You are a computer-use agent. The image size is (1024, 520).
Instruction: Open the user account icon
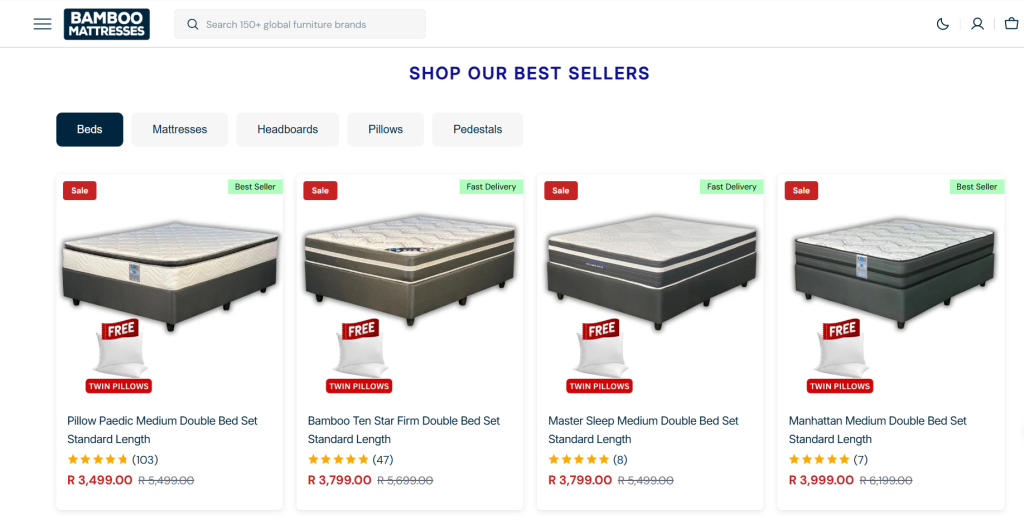pos(977,24)
